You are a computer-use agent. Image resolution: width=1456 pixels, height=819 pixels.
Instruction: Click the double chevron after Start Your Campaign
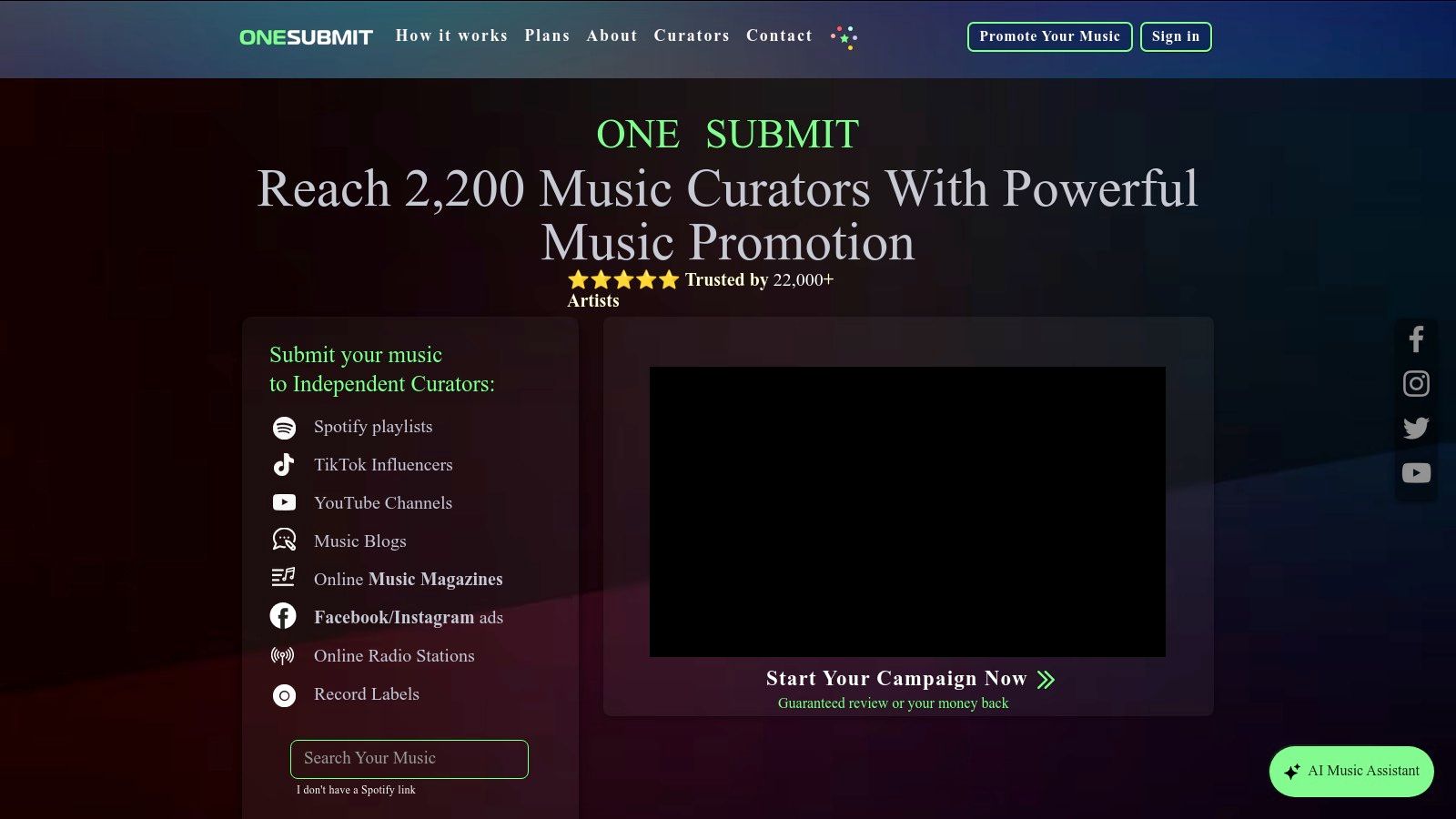click(x=1046, y=680)
